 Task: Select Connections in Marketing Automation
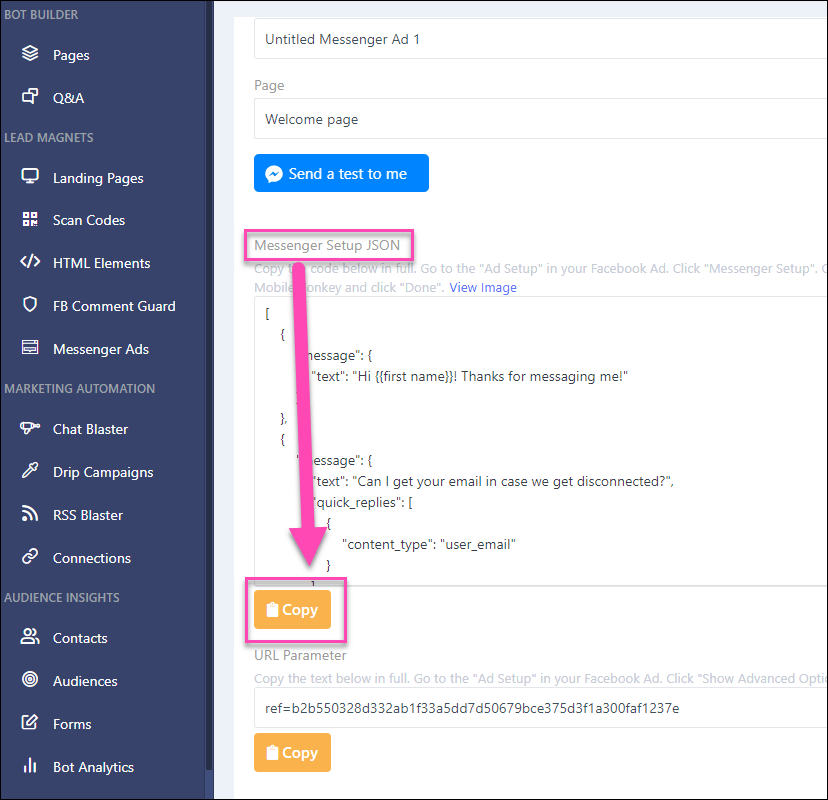pos(92,558)
